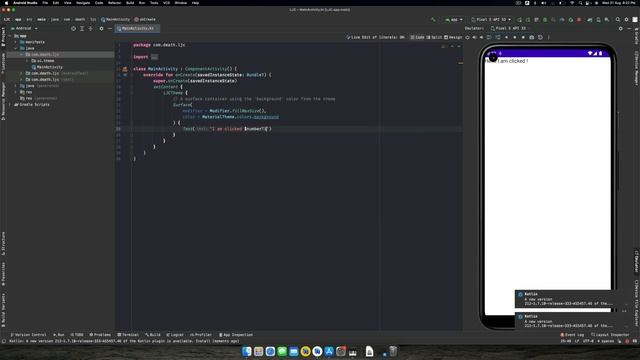Open the Navigate menu

[83, 3]
